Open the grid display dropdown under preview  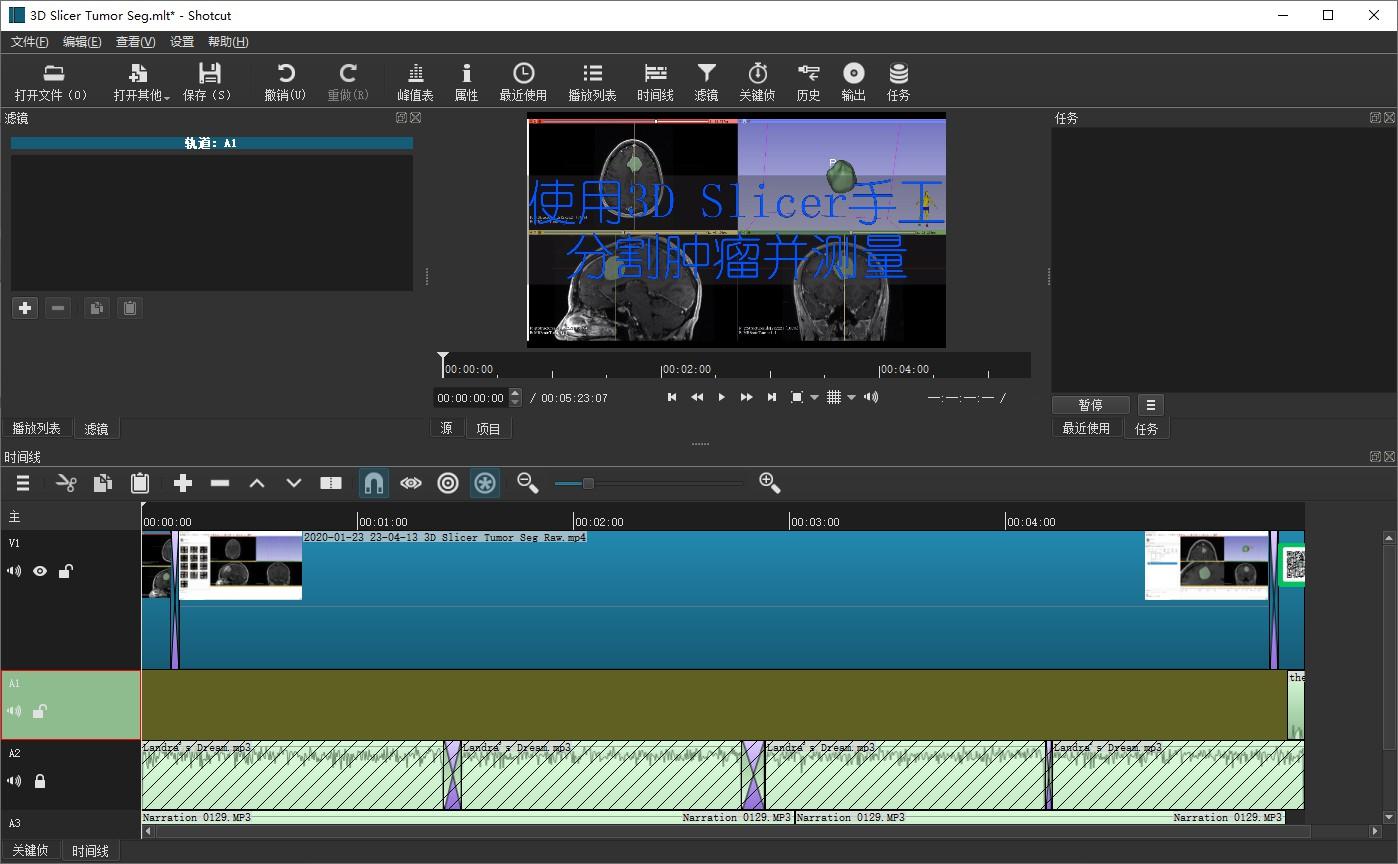point(840,397)
